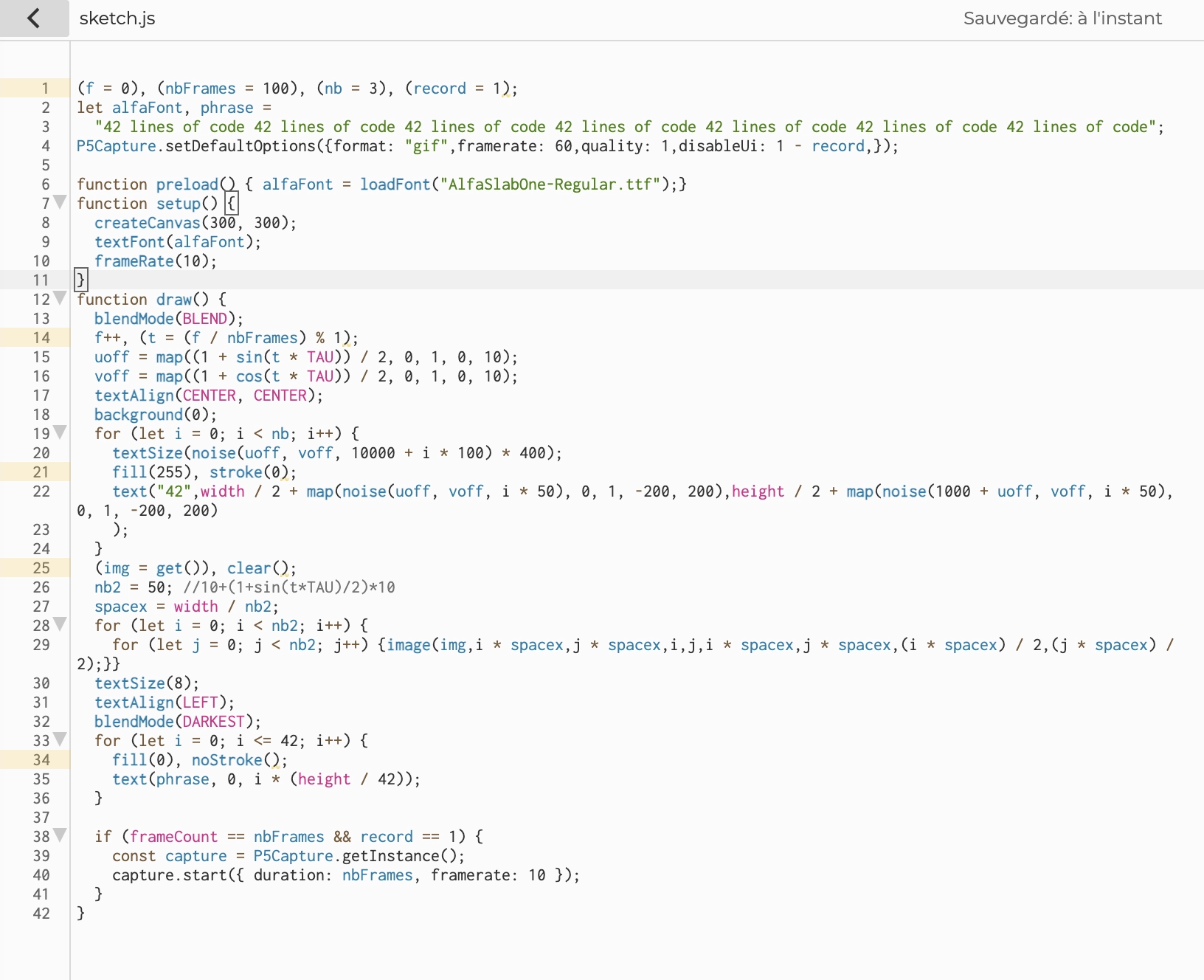This screenshot has width=1204, height=980.
Task: Click the "42 lines of code" string on line 3
Action: (x=623, y=127)
